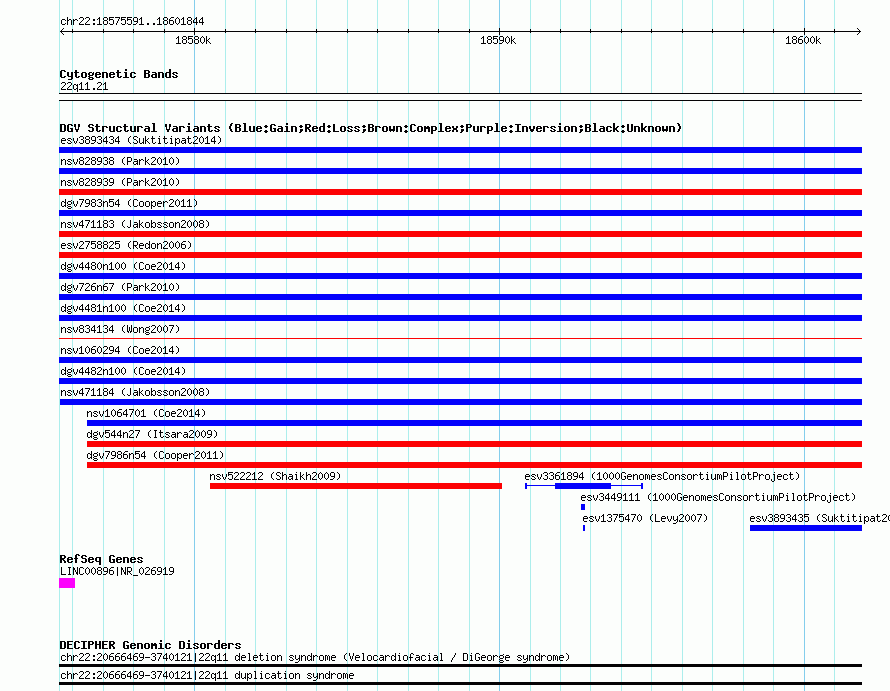Click the left arrow on the ruler
Image resolution: width=890 pixels, height=691 pixels.
[63, 32]
